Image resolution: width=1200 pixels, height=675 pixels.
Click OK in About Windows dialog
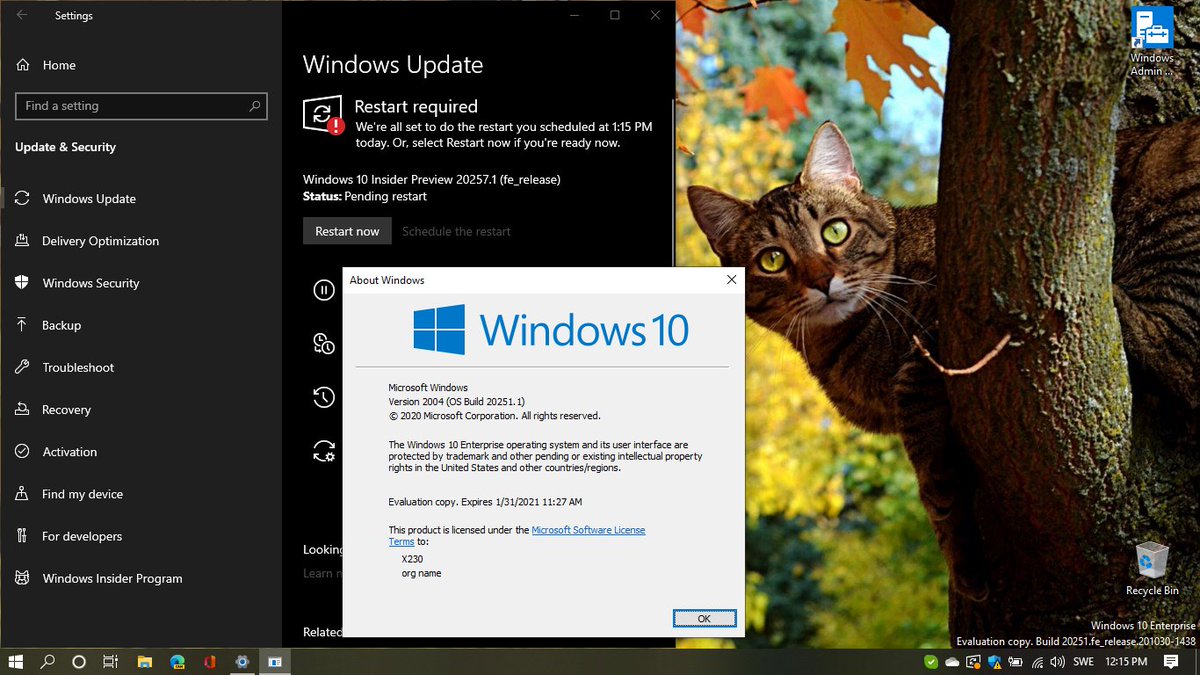point(704,618)
